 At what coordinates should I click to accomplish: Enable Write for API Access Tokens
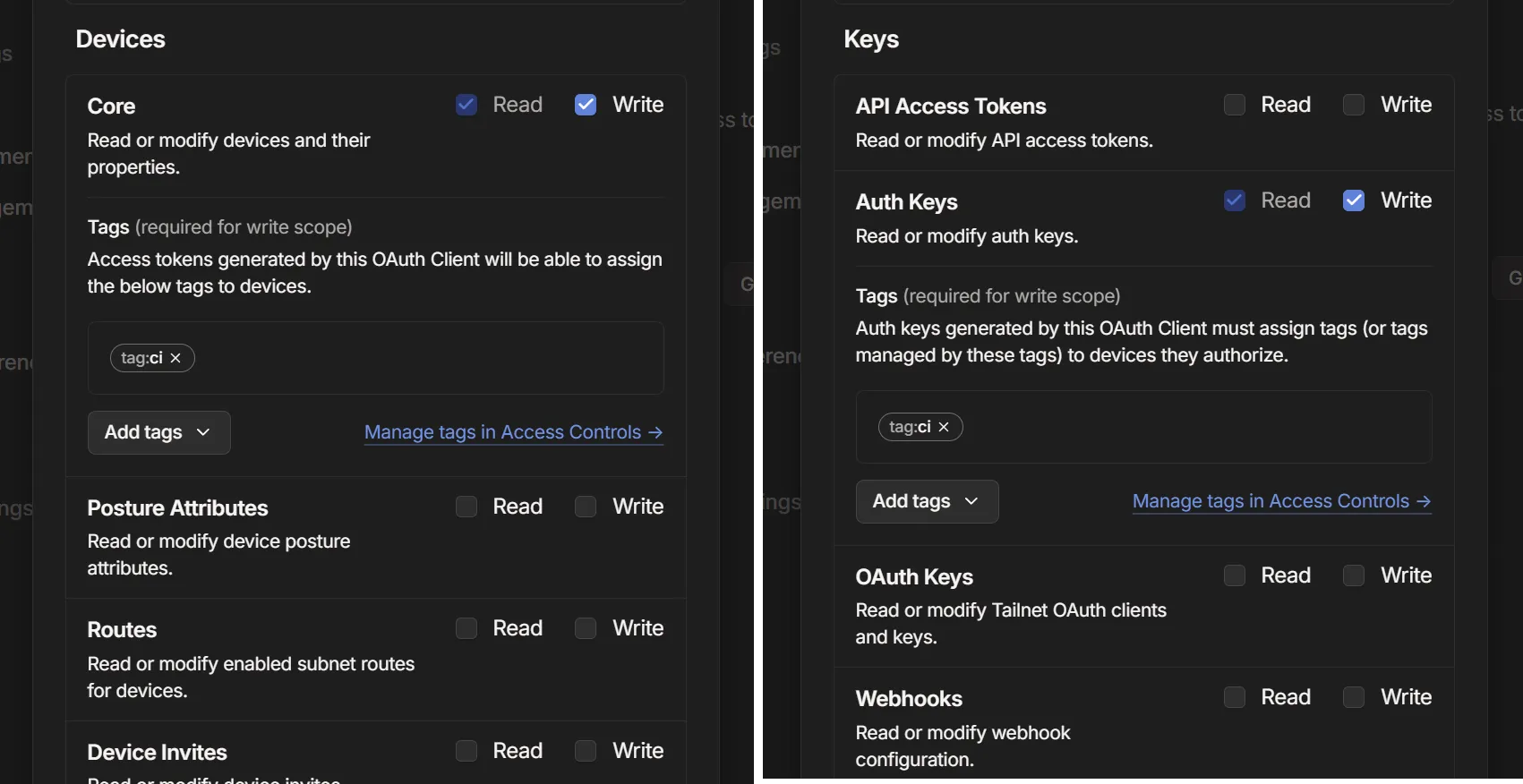[1354, 105]
